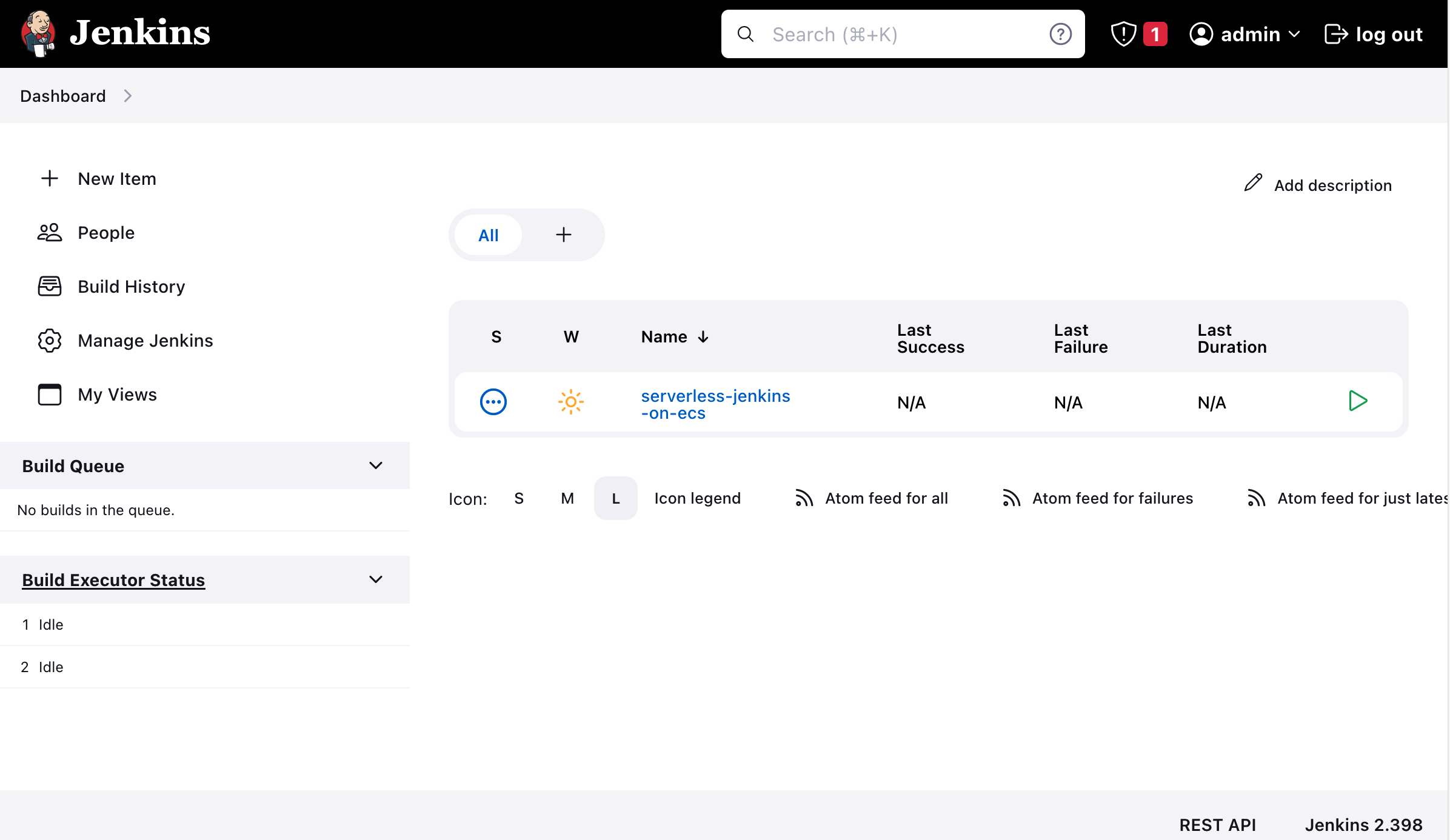The width and height of the screenshot is (1450, 840).
Task: Click the add new view tab button
Action: pyautogui.click(x=563, y=234)
